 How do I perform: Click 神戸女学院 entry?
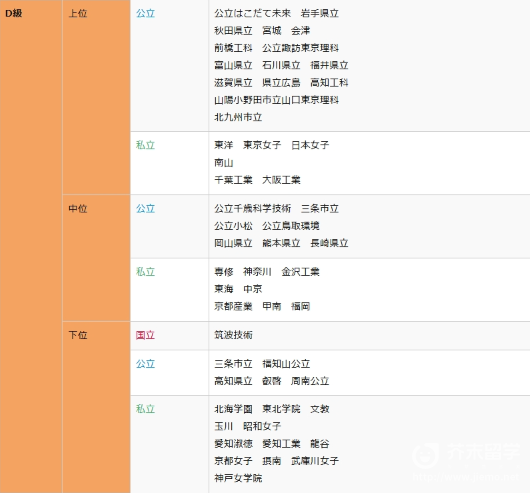tap(238, 478)
